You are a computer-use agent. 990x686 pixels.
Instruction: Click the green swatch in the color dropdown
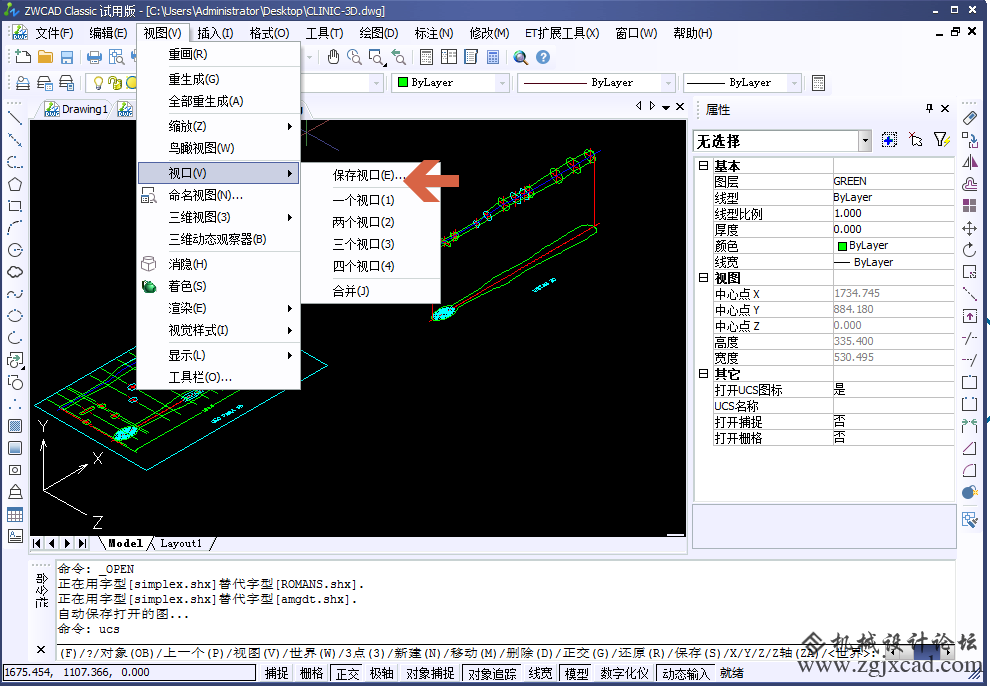click(x=403, y=83)
